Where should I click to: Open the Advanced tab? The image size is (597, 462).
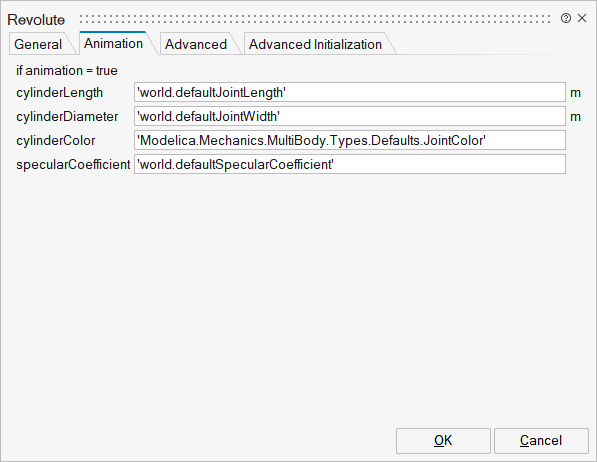tap(196, 44)
